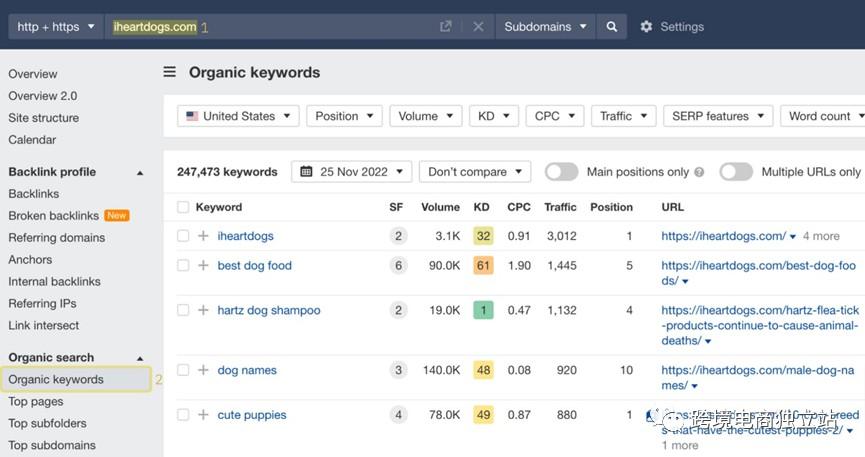The height and width of the screenshot is (457, 865).
Task: Sort by Traffic column header
Action: tap(560, 207)
